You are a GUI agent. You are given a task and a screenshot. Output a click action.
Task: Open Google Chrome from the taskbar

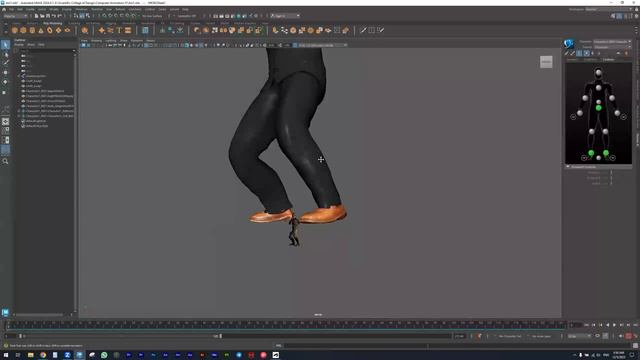tap(43, 355)
